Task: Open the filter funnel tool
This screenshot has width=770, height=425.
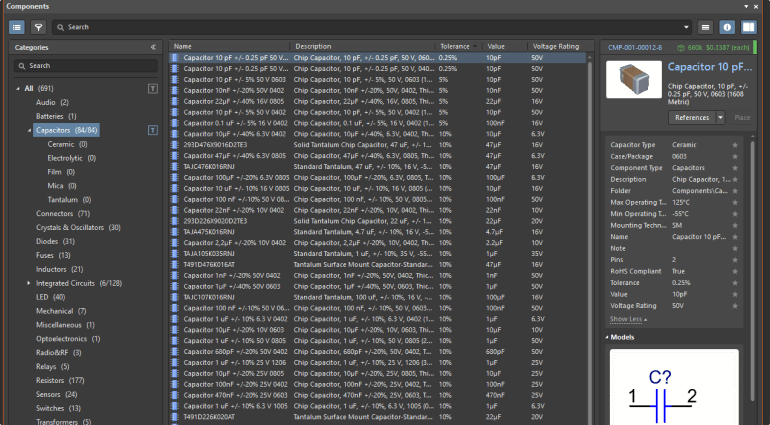Action: pos(38,27)
